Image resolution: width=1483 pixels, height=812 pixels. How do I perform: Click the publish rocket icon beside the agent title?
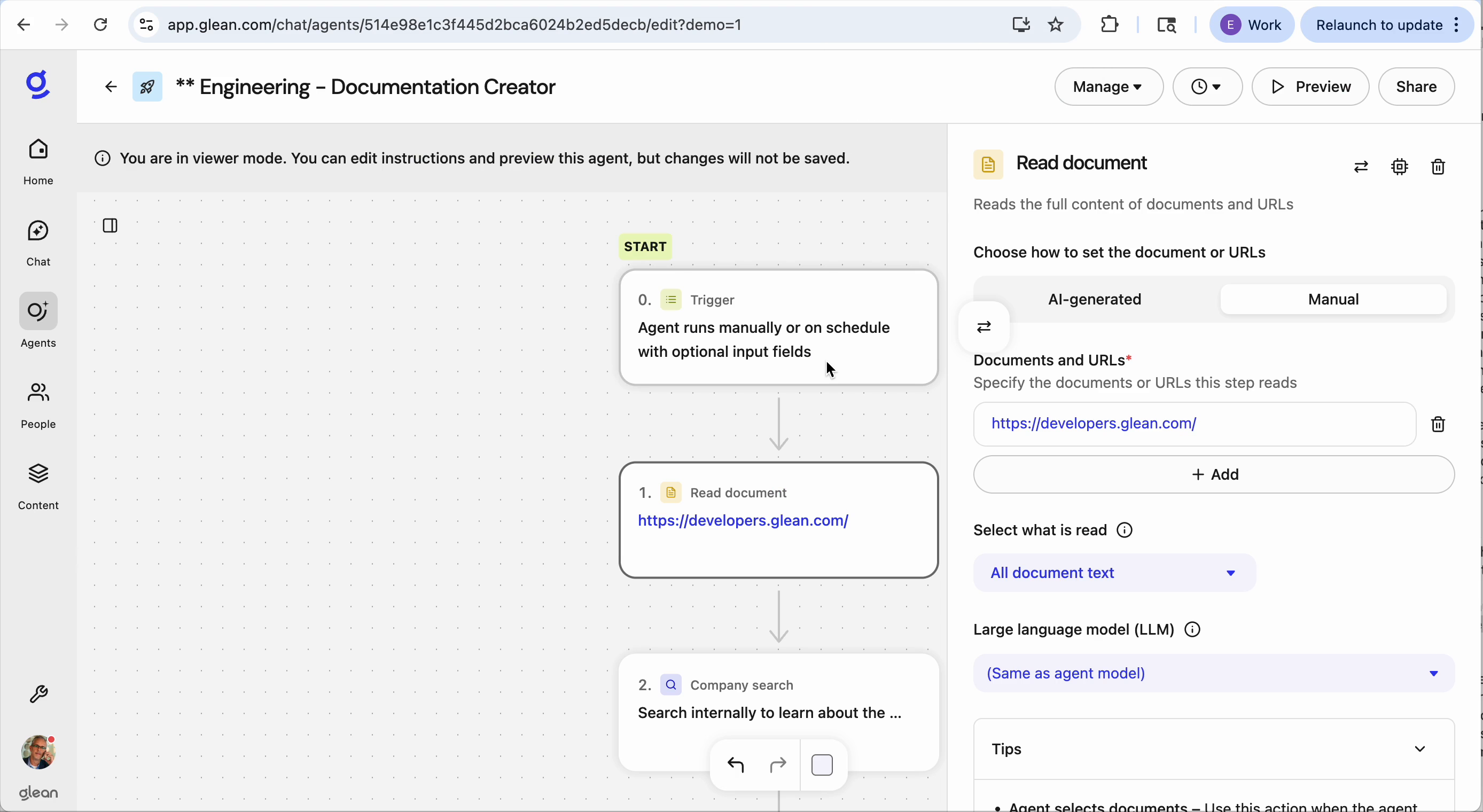147,87
